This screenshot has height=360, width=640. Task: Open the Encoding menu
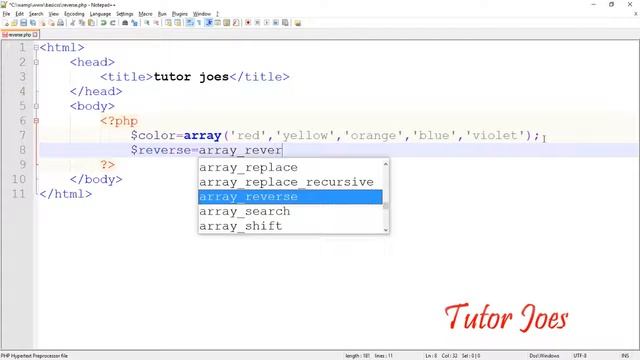pos(74,14)
